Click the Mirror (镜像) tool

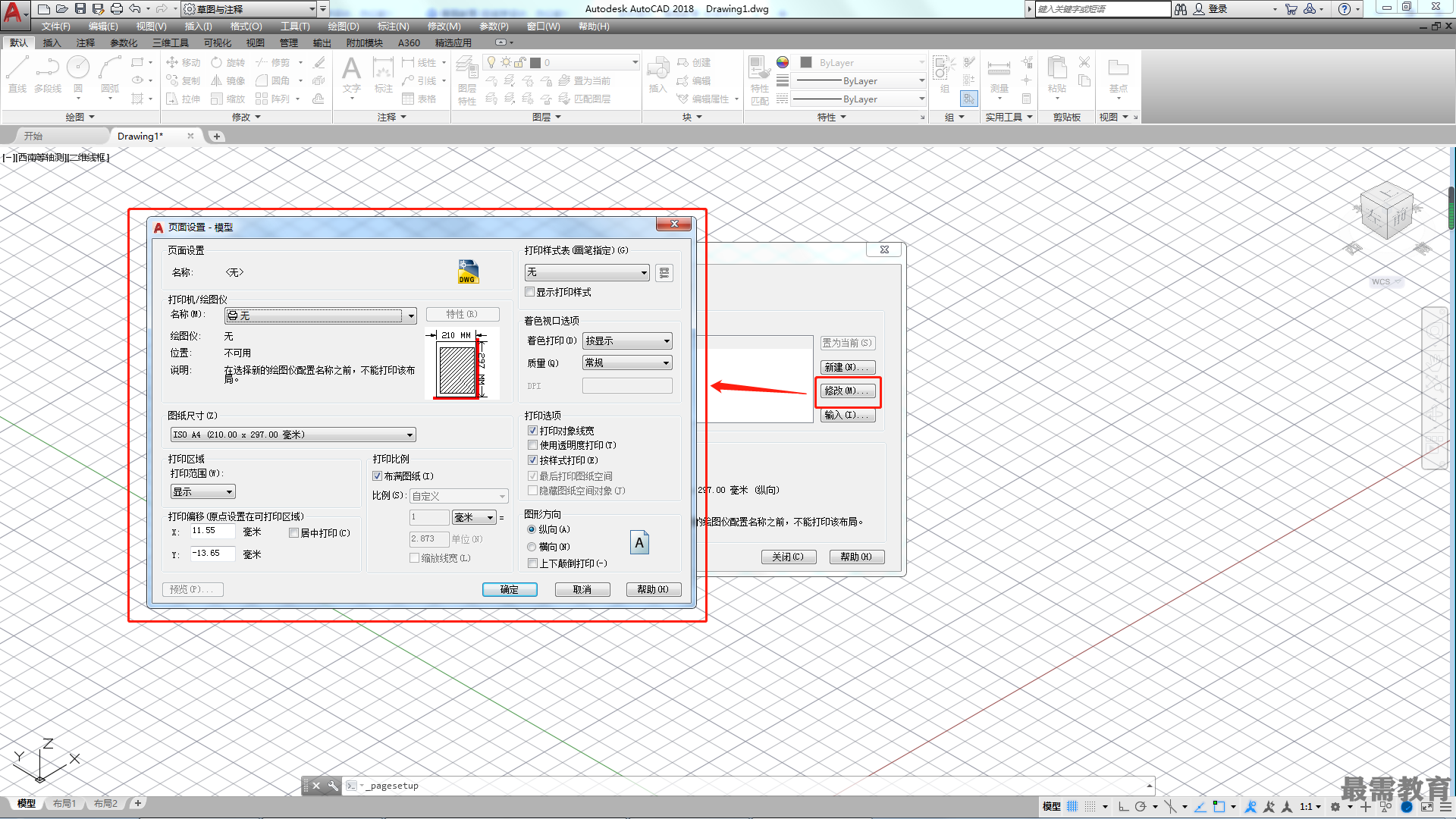tap(228, 80)
